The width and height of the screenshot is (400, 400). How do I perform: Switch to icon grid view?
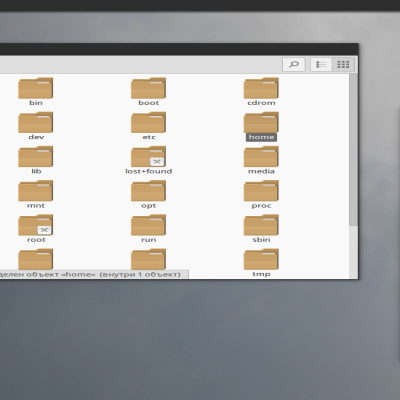click(343, 64)
